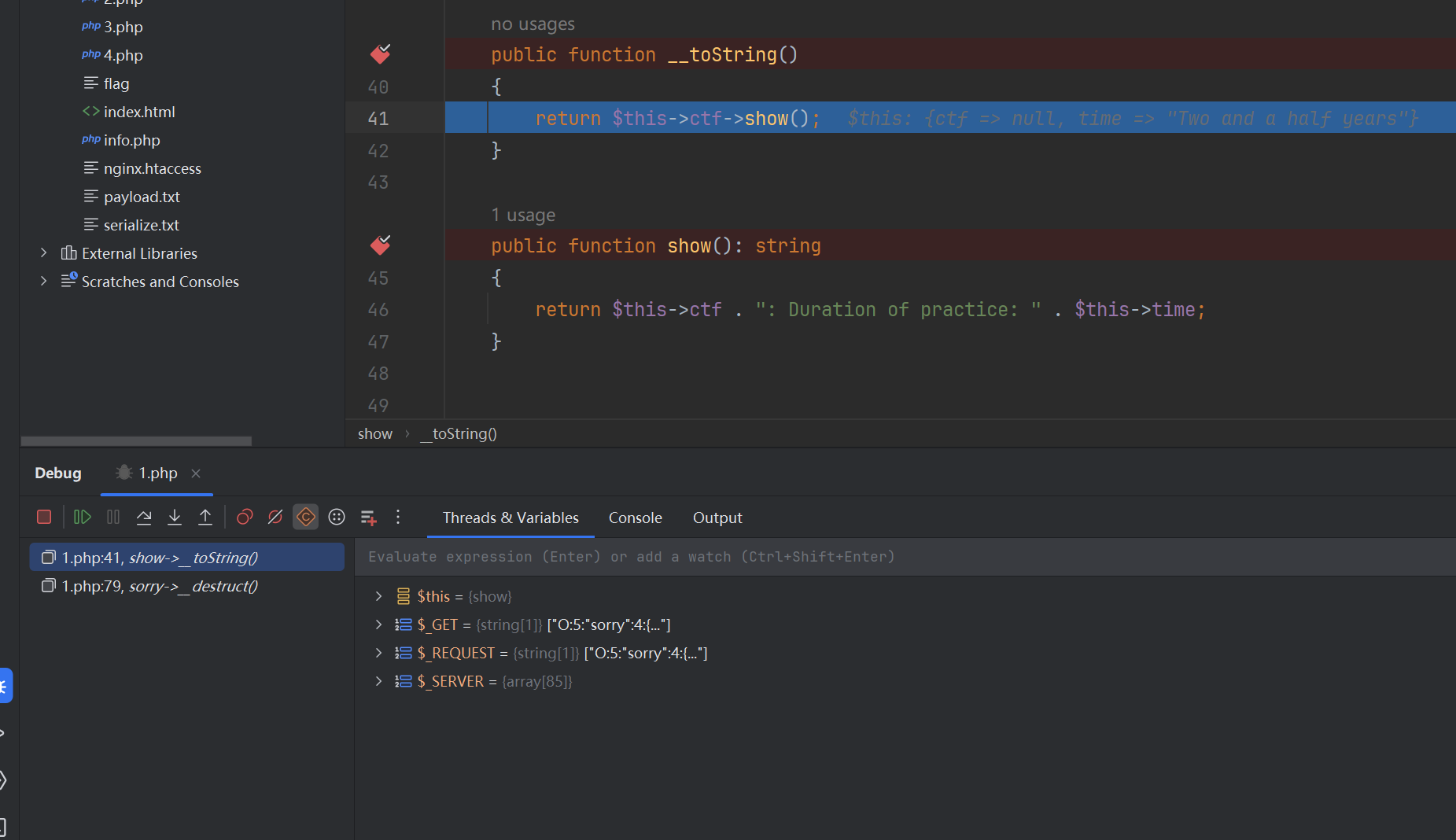This screenshot has width=1456, height=840.
Task: Open View Breakpoints dialog
Action: pos(245,517)
